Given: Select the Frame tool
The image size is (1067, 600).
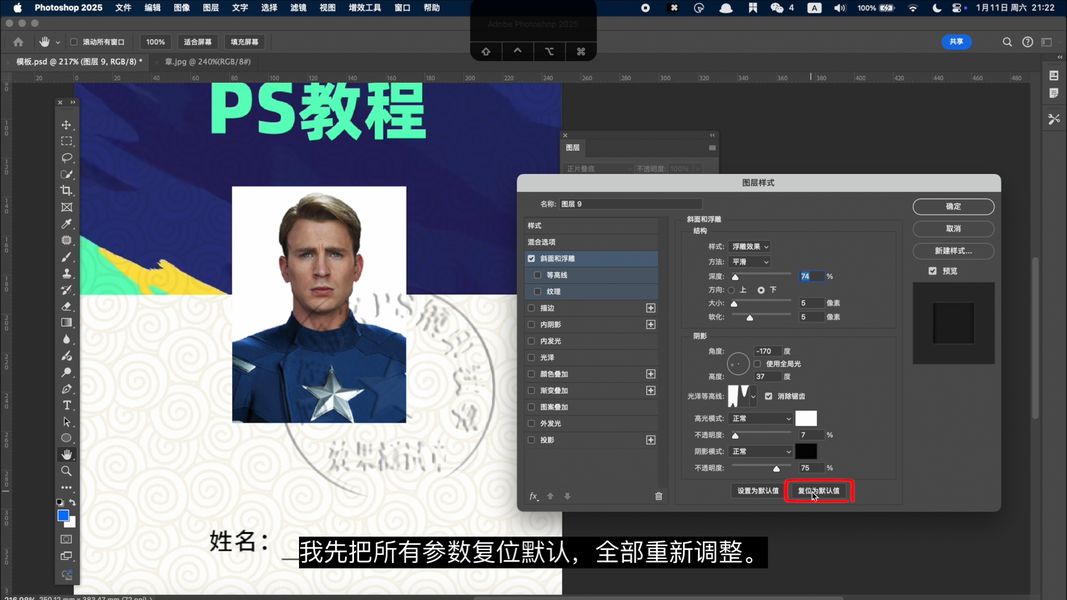Looking at the screenshot, I should (66, 207).
